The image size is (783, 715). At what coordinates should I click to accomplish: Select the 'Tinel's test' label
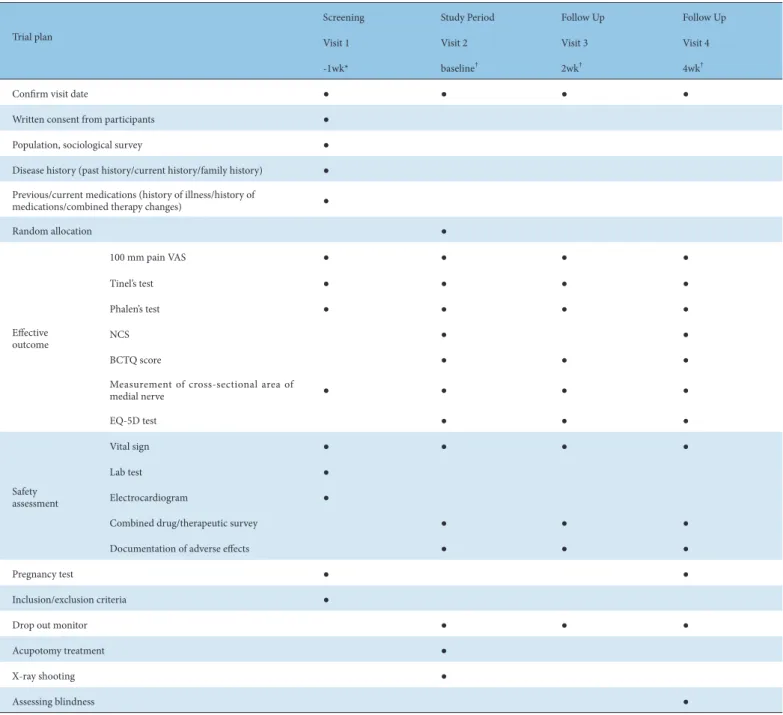pos(131,284)
